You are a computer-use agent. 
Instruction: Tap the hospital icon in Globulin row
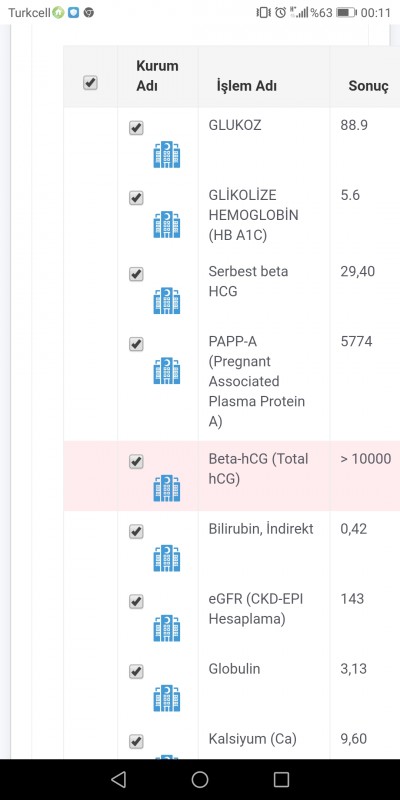167,698
